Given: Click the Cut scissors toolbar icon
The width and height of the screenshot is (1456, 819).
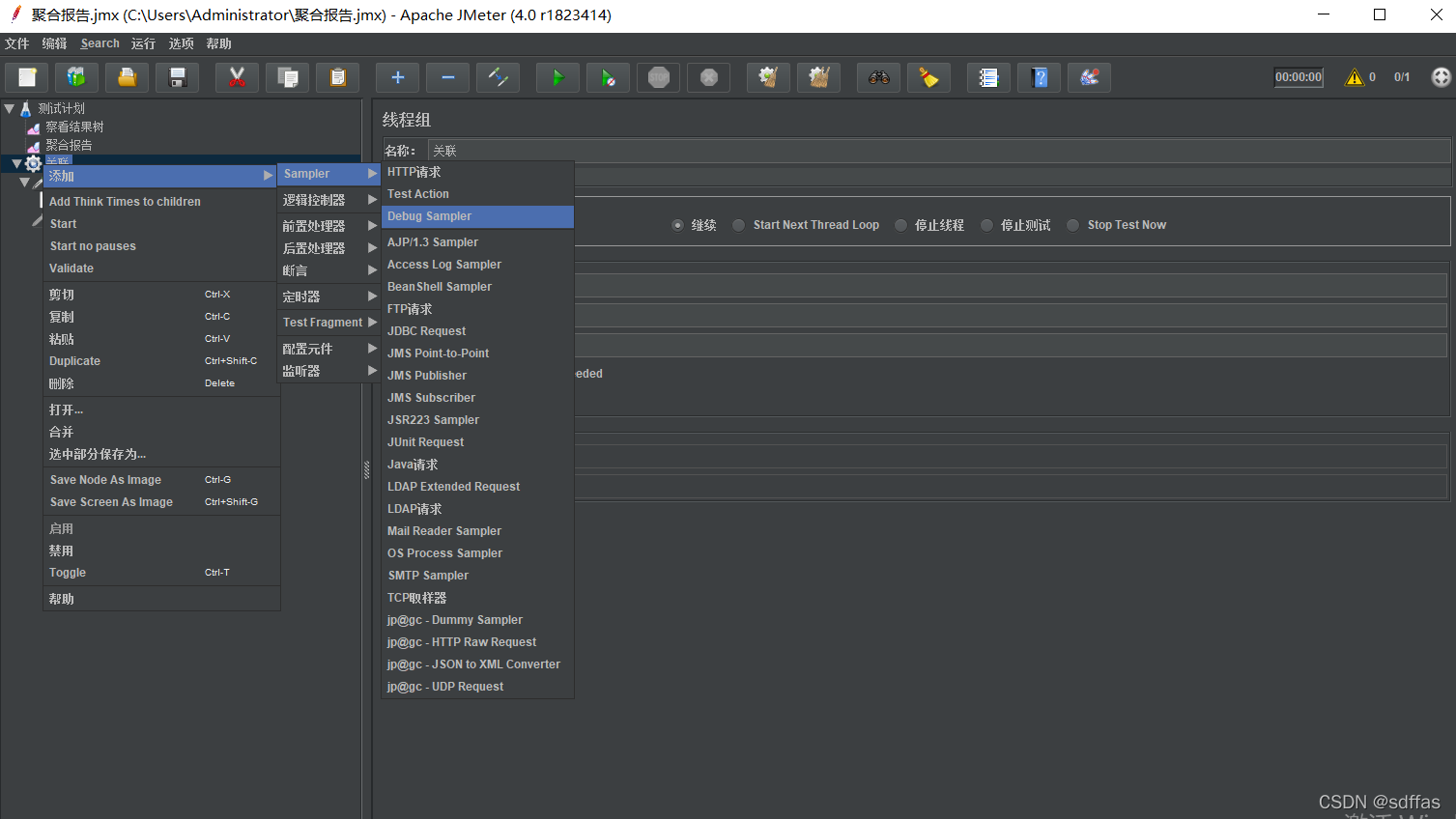Looking at the screenshot, I should coord(237,77).
